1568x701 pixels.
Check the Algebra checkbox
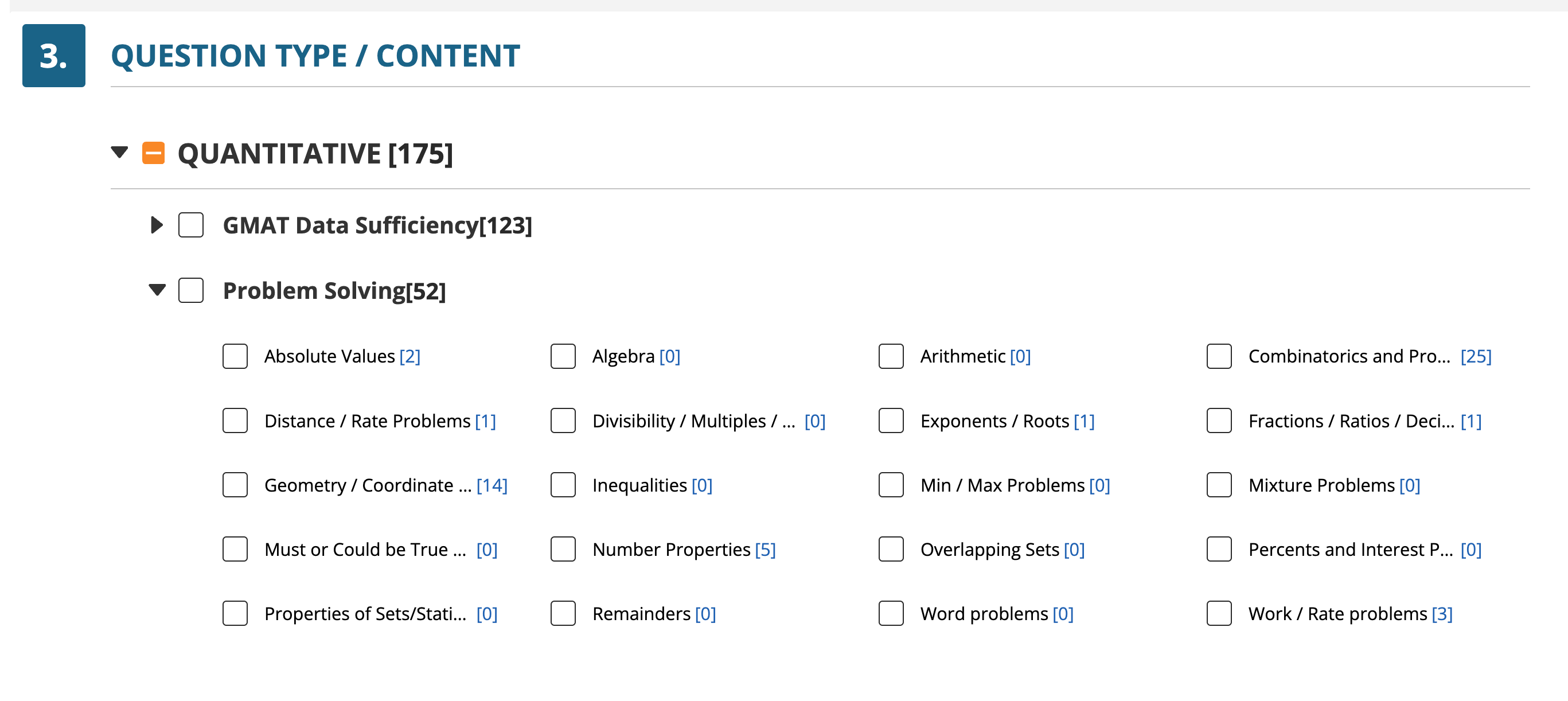tap(563, 357)
